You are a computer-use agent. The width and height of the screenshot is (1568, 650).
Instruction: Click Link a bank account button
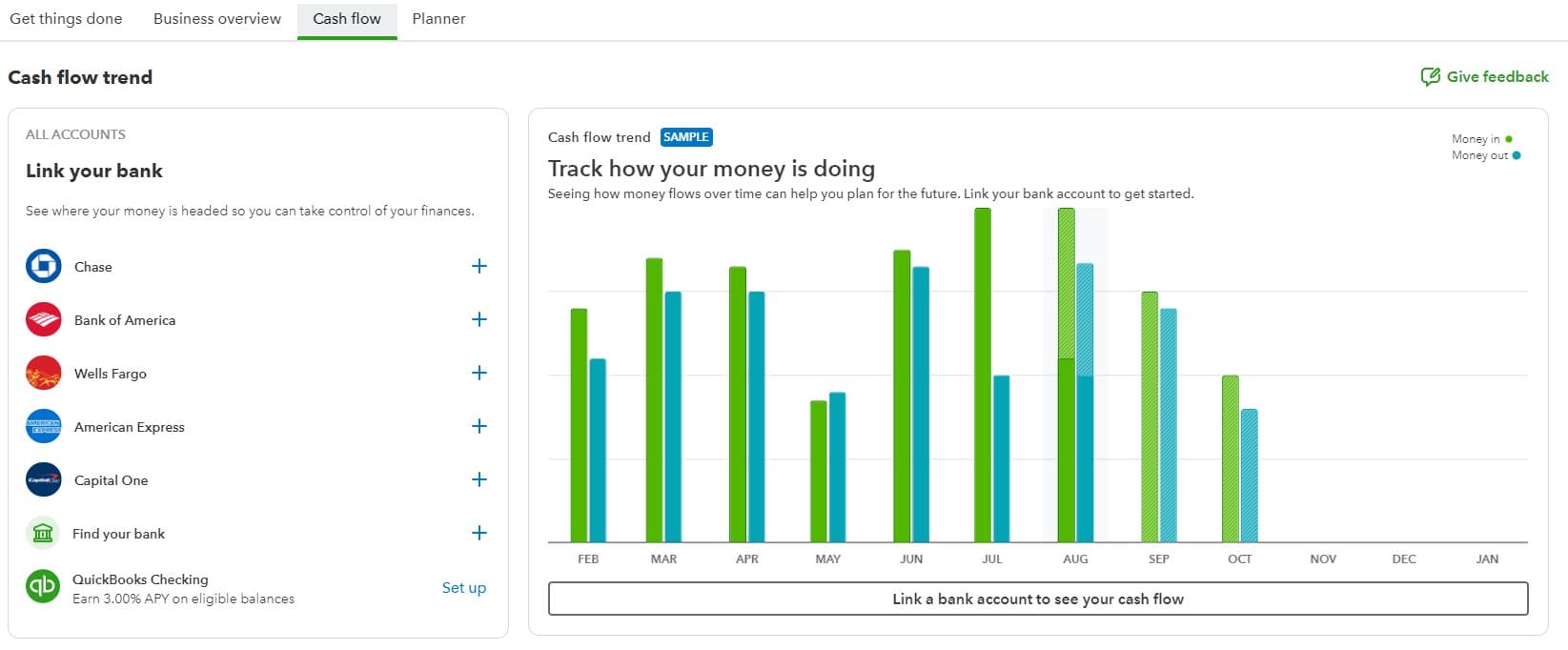[1037, 599]
